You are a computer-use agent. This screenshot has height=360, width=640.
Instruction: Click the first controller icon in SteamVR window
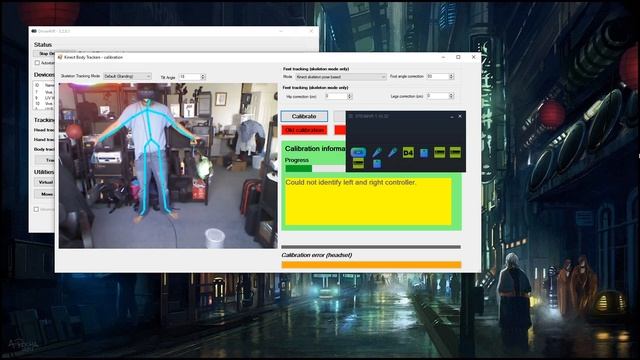pyautogui.click(x=376, y=153)
